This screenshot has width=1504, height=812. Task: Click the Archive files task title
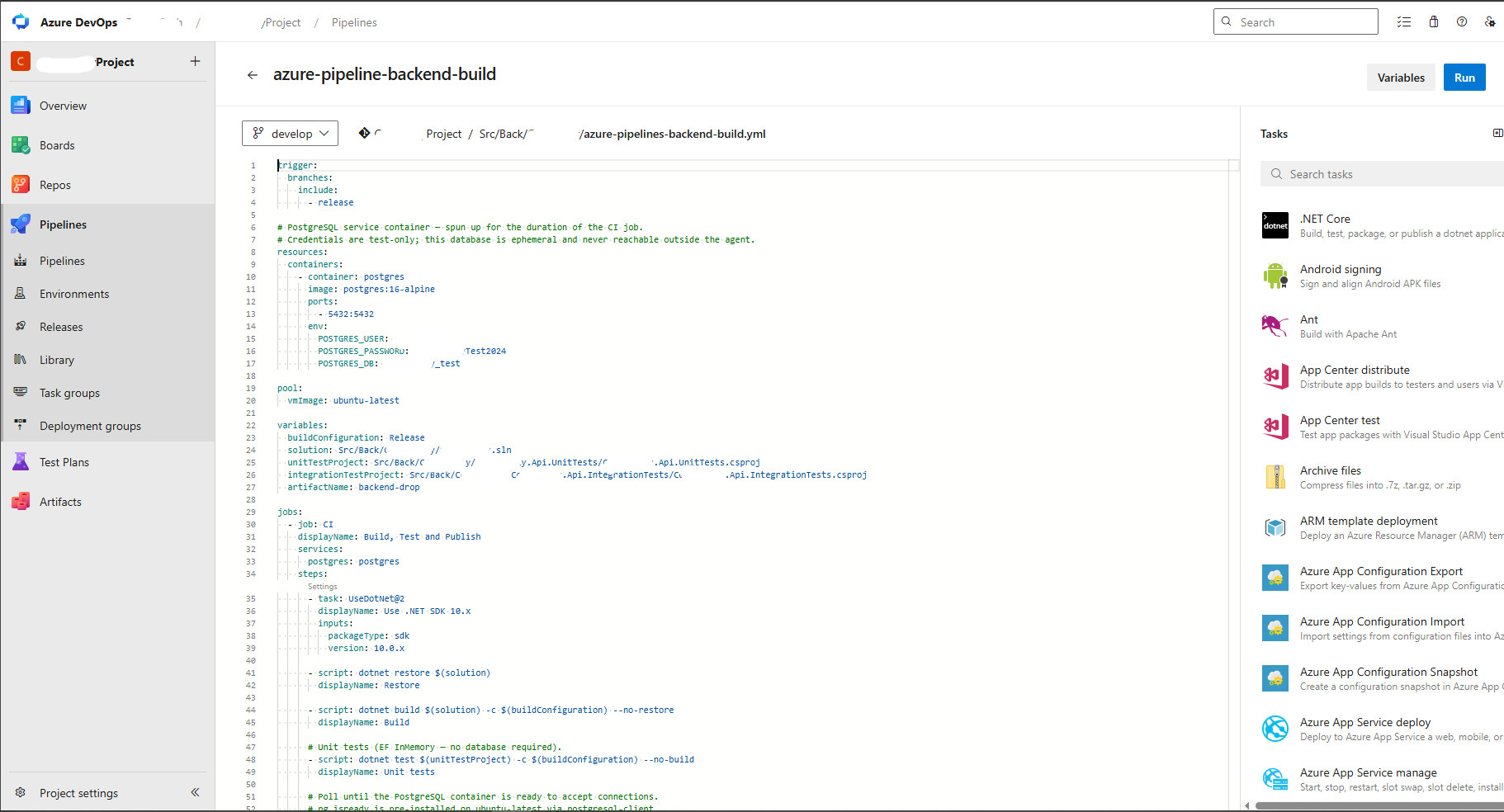point(1331,470)
